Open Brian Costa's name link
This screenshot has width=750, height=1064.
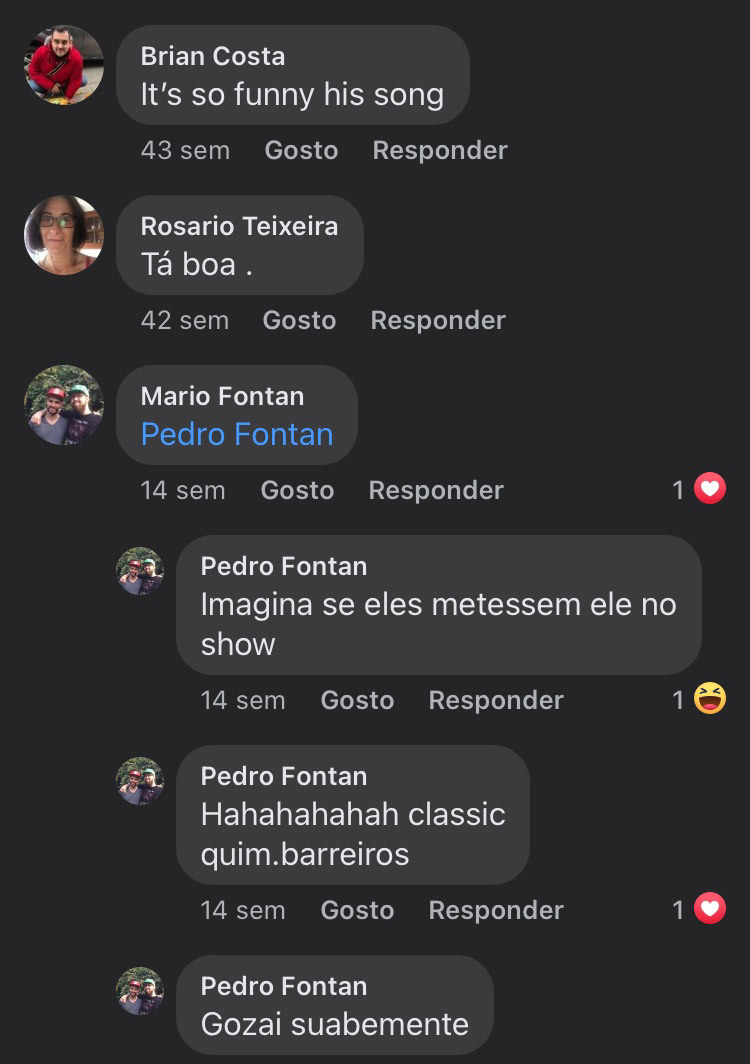click(213, 56)
